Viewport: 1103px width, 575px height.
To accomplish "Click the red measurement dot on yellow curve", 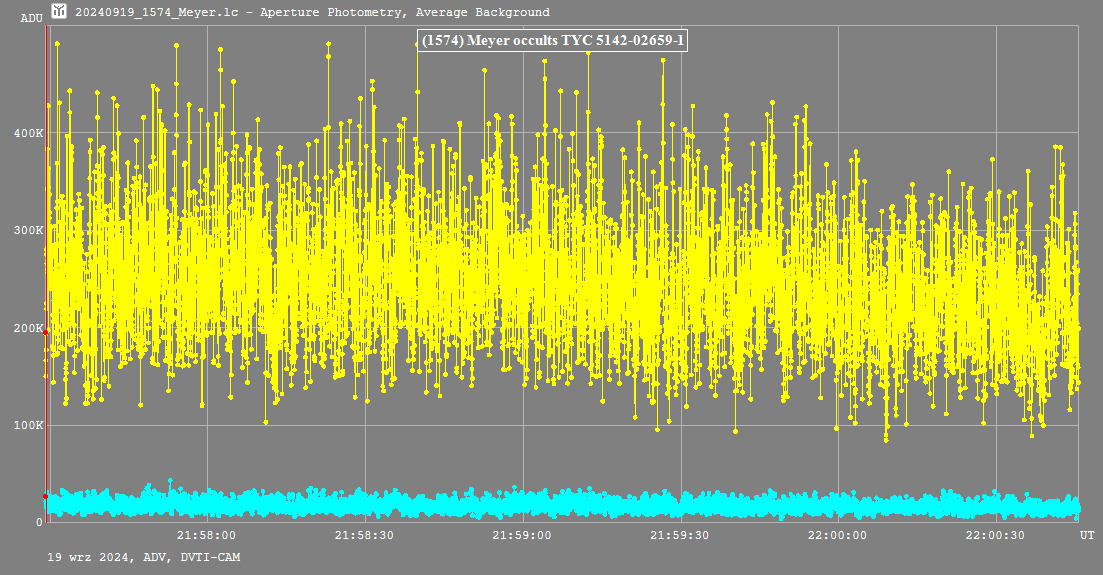I will tap(46, 332).
